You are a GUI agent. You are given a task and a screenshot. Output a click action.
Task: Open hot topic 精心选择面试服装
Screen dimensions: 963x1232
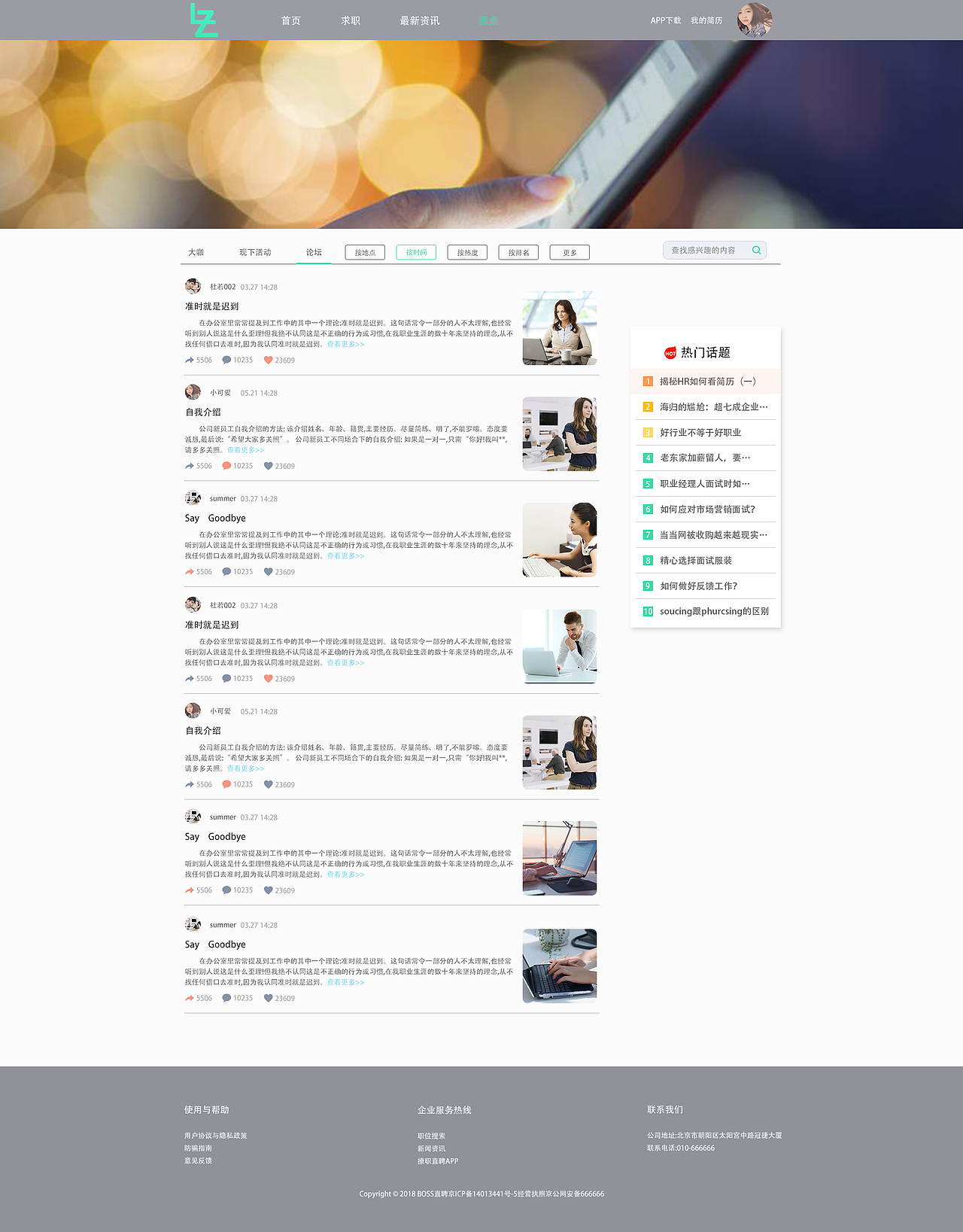pos(696,561)
